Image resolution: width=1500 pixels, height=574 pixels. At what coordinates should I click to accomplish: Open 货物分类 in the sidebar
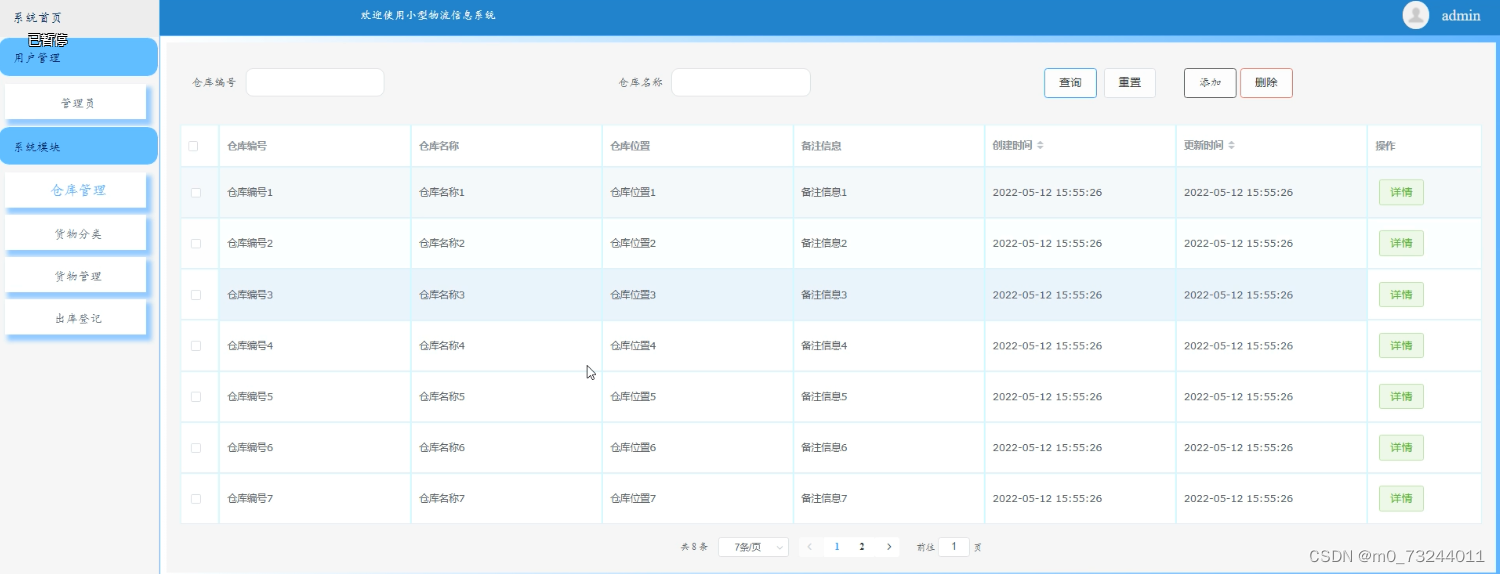[x=76, y=234]
